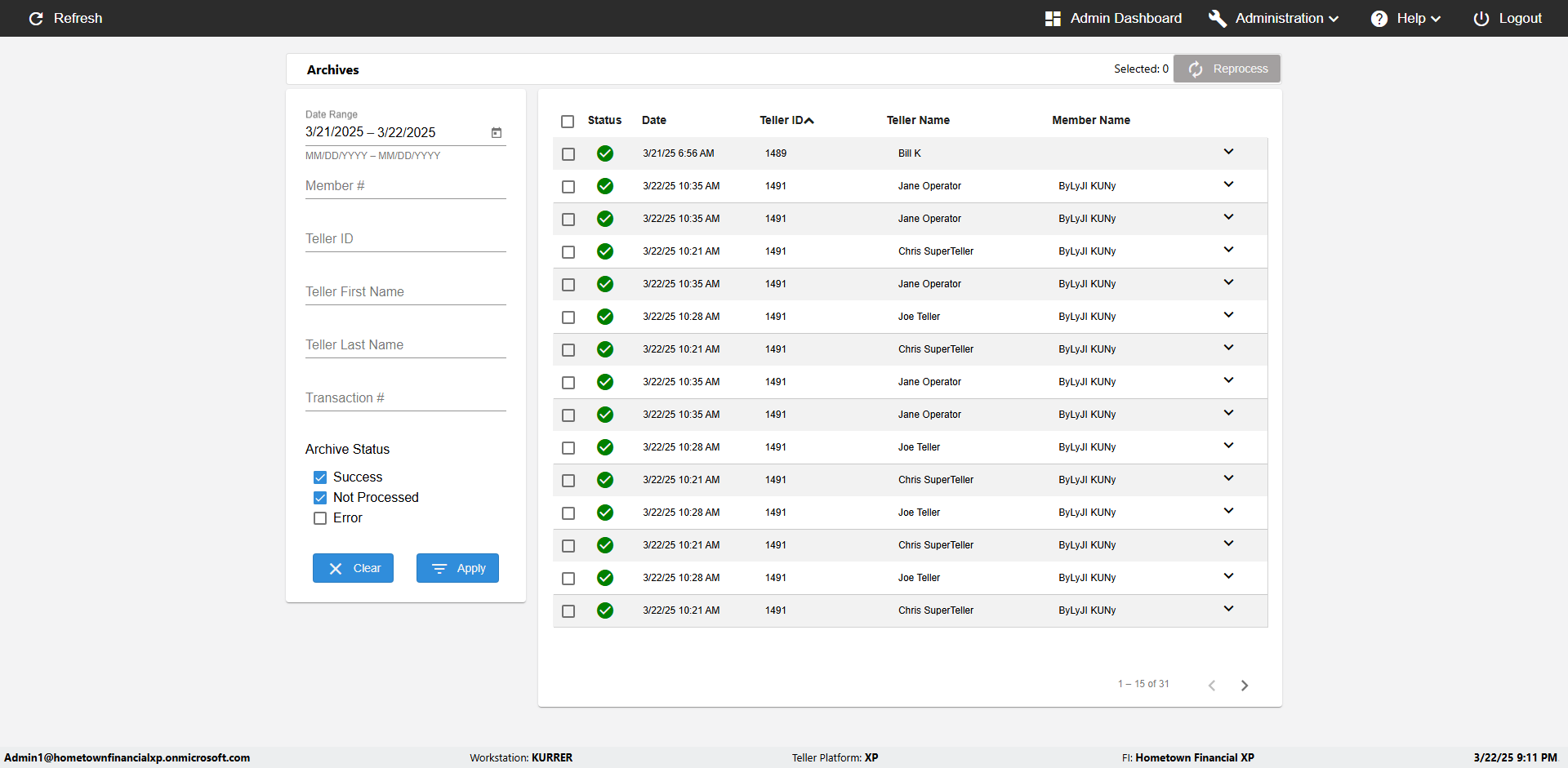Click the Help question mark icon
This screenshot has height=768, width=1568.
click(x=1379, y=19)
